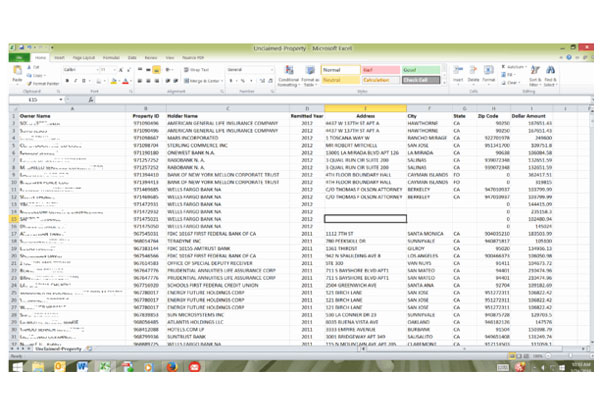Apply Comma Style format
The image size is (600, 400).
click(x=251, y=81)
